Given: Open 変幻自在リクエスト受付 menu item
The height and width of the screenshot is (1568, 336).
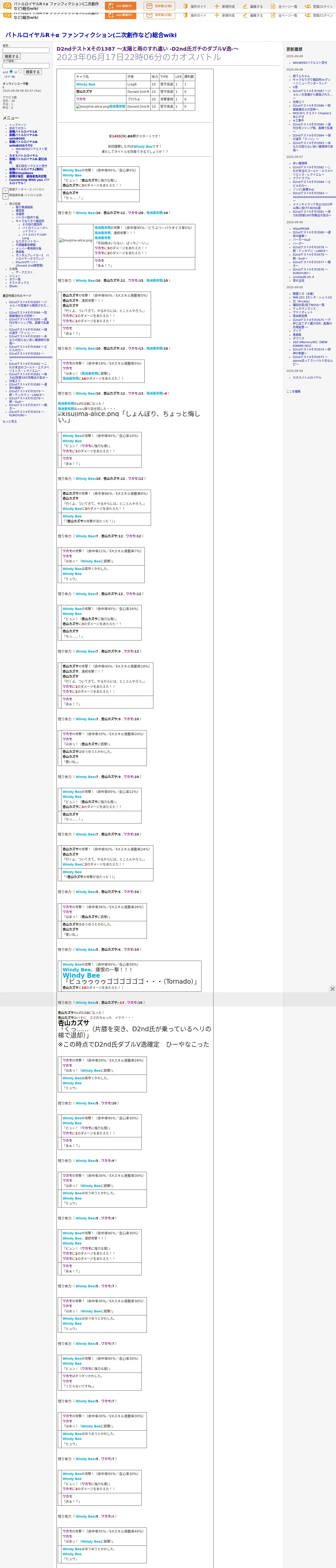Looking at the screenshot, I should [x=31, y=166].
